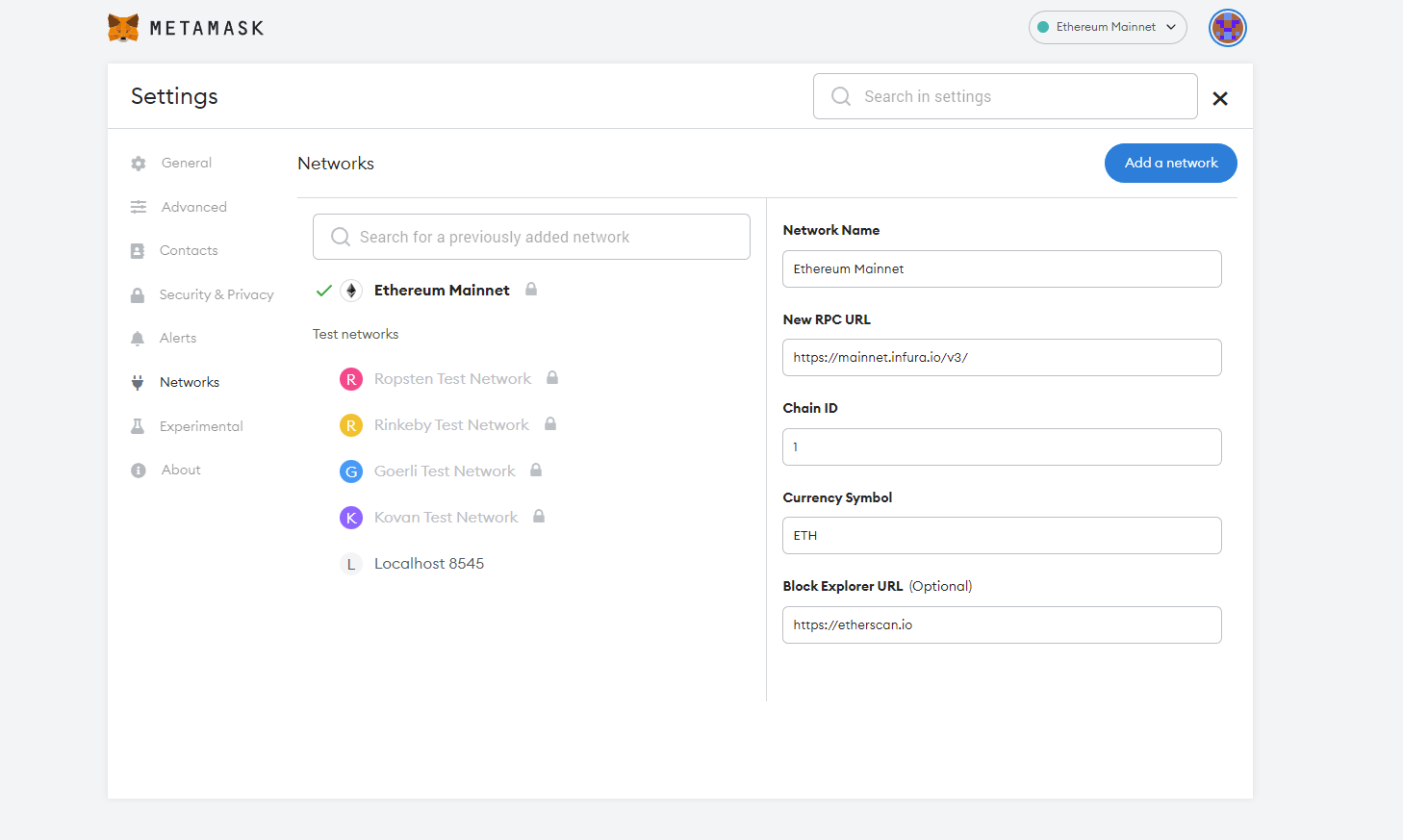Click the green checkmark beside Ethereum Mainnet
The image size is (1403, 840).
coord(324,290)
